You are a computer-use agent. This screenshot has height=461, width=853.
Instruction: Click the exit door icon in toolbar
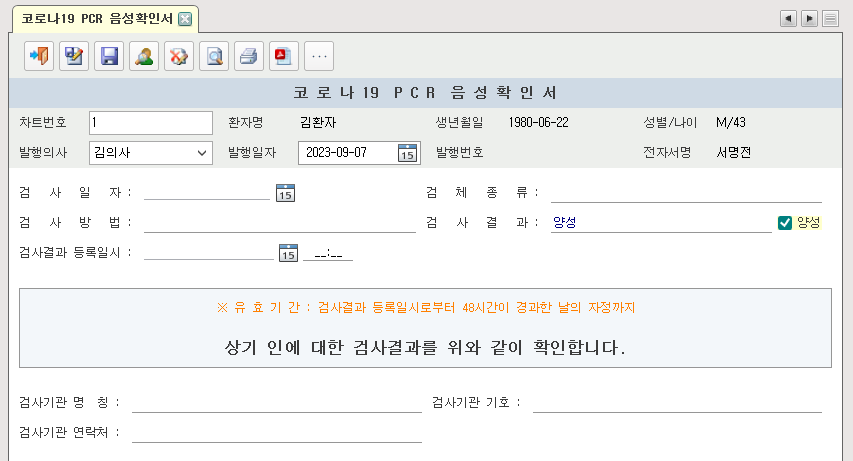click(39, 56)
